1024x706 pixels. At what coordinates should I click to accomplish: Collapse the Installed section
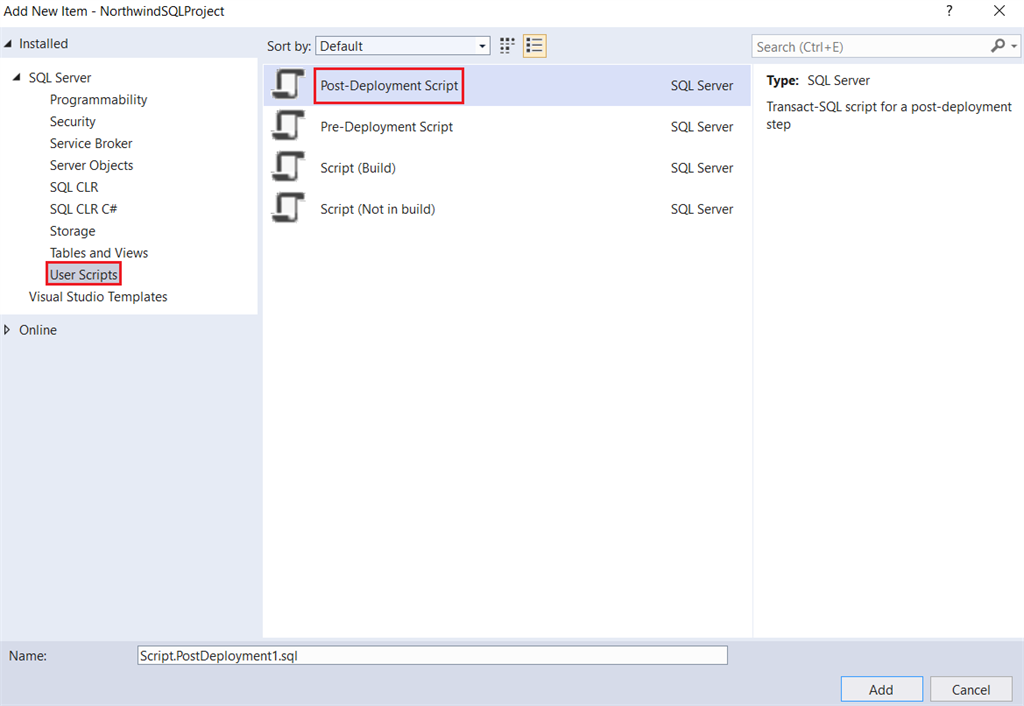[9, 43]
